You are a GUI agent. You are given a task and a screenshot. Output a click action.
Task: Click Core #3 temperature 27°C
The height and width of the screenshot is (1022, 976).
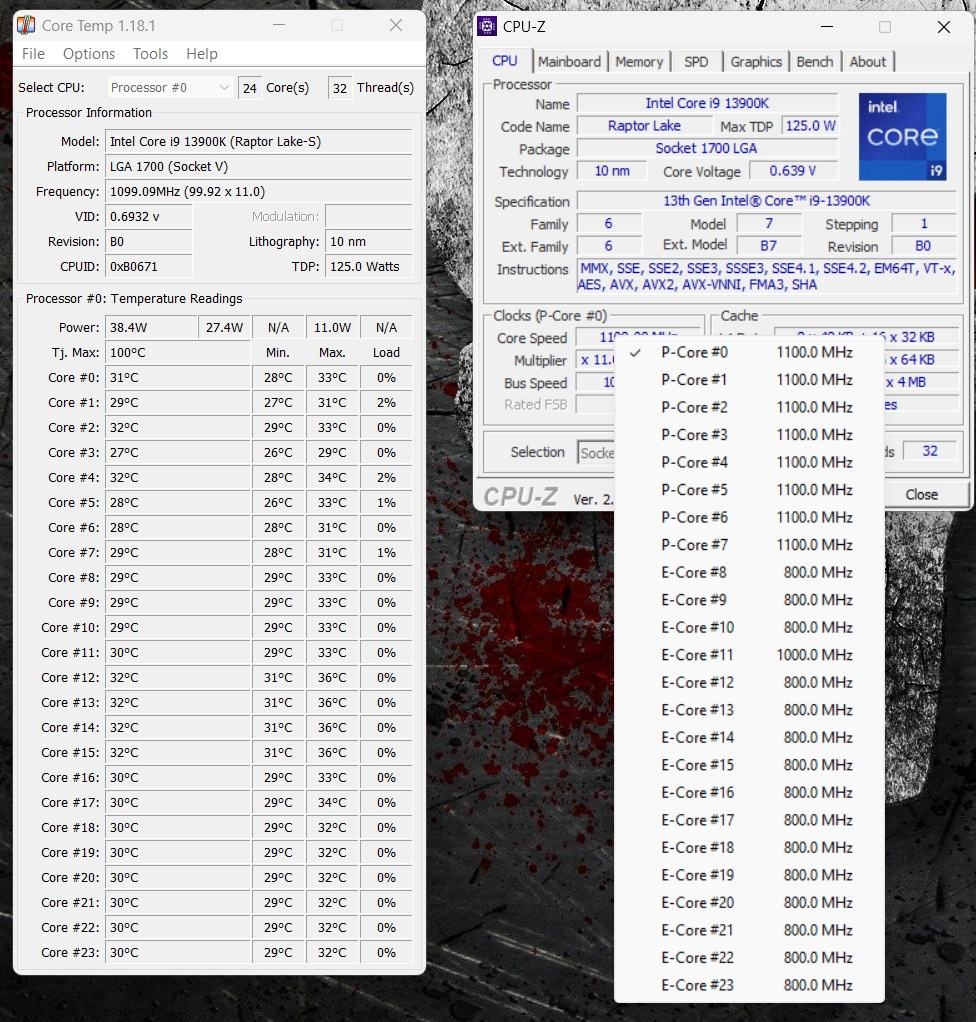click(177, 452)
